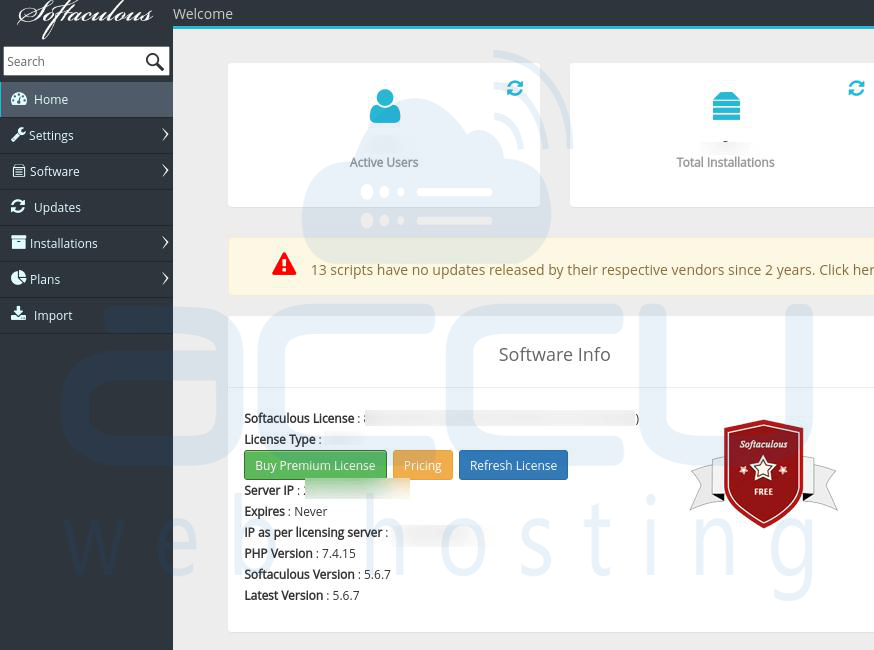Open the Settings menu item
The height and width of the screenshot is (650, 874).
pyautogui.click(x=86, y=135)
